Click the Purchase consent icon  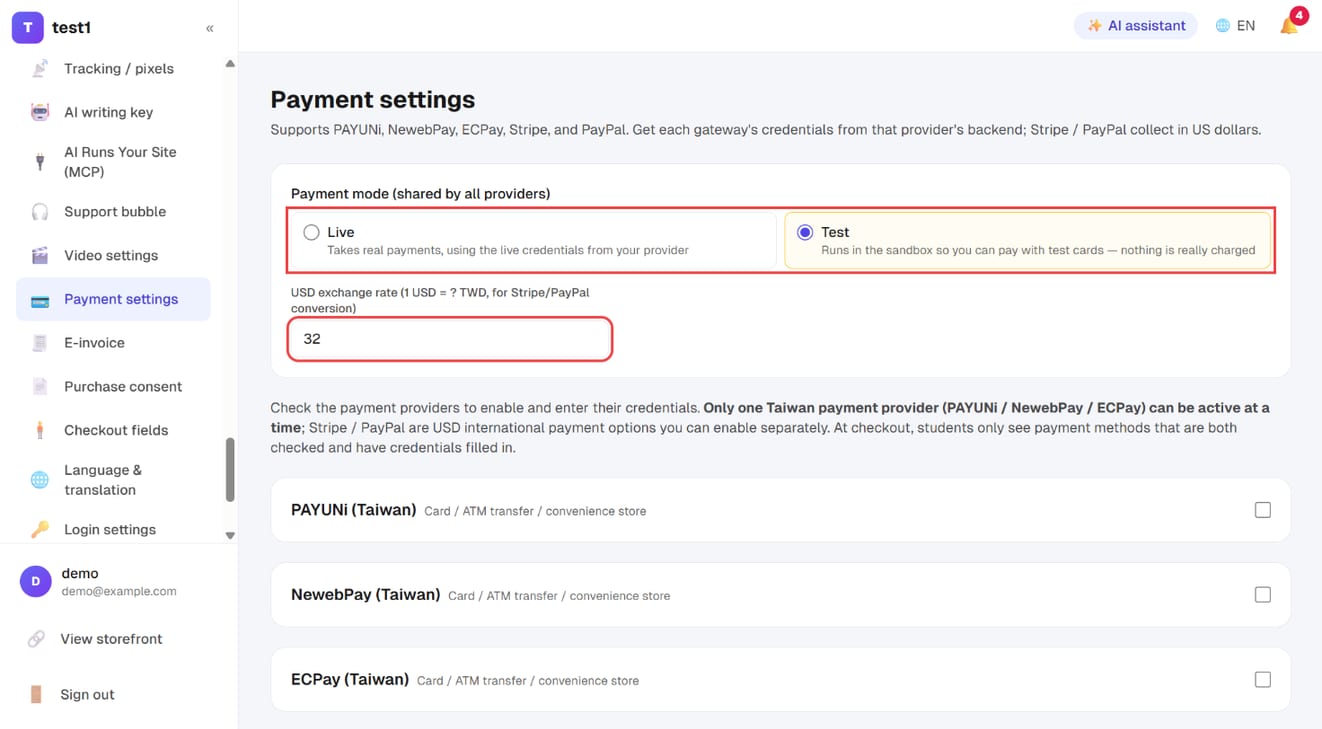tap(40, 387)
